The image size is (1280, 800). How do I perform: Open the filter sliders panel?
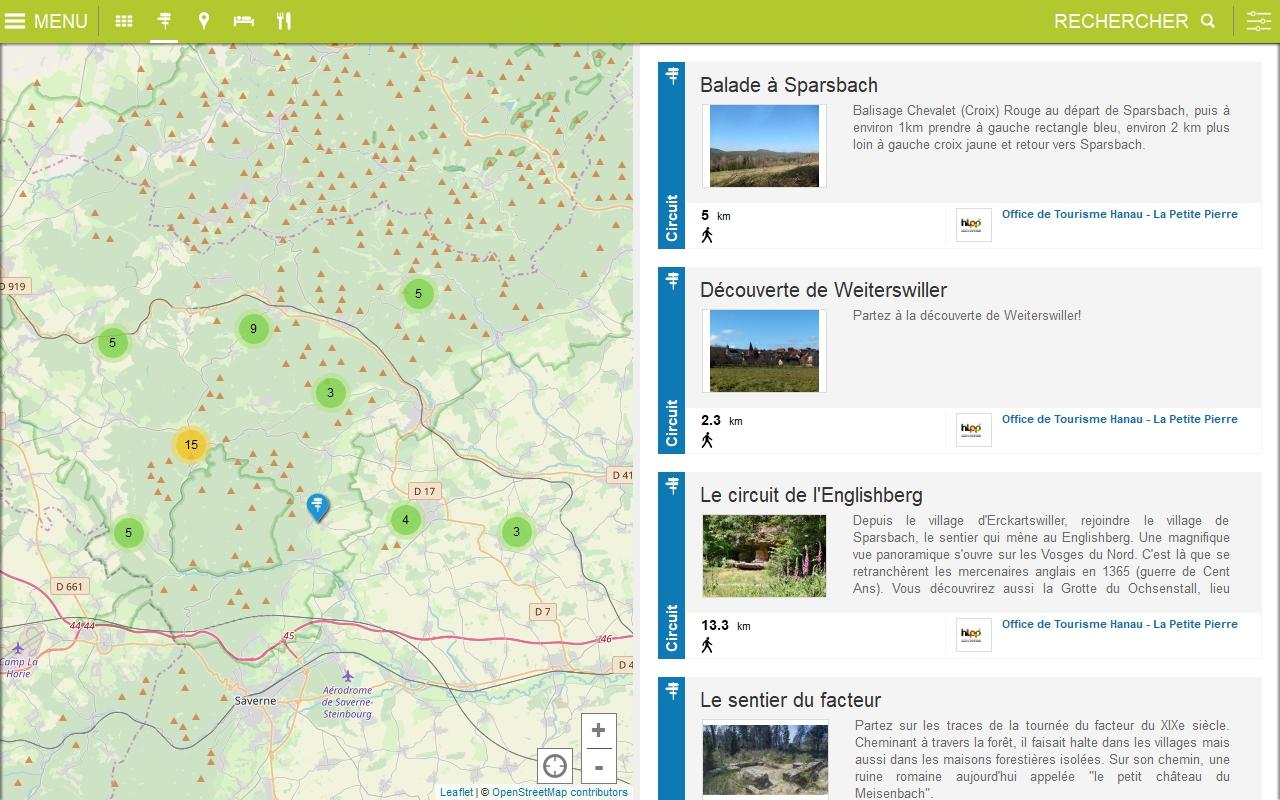click(1259, 21)
